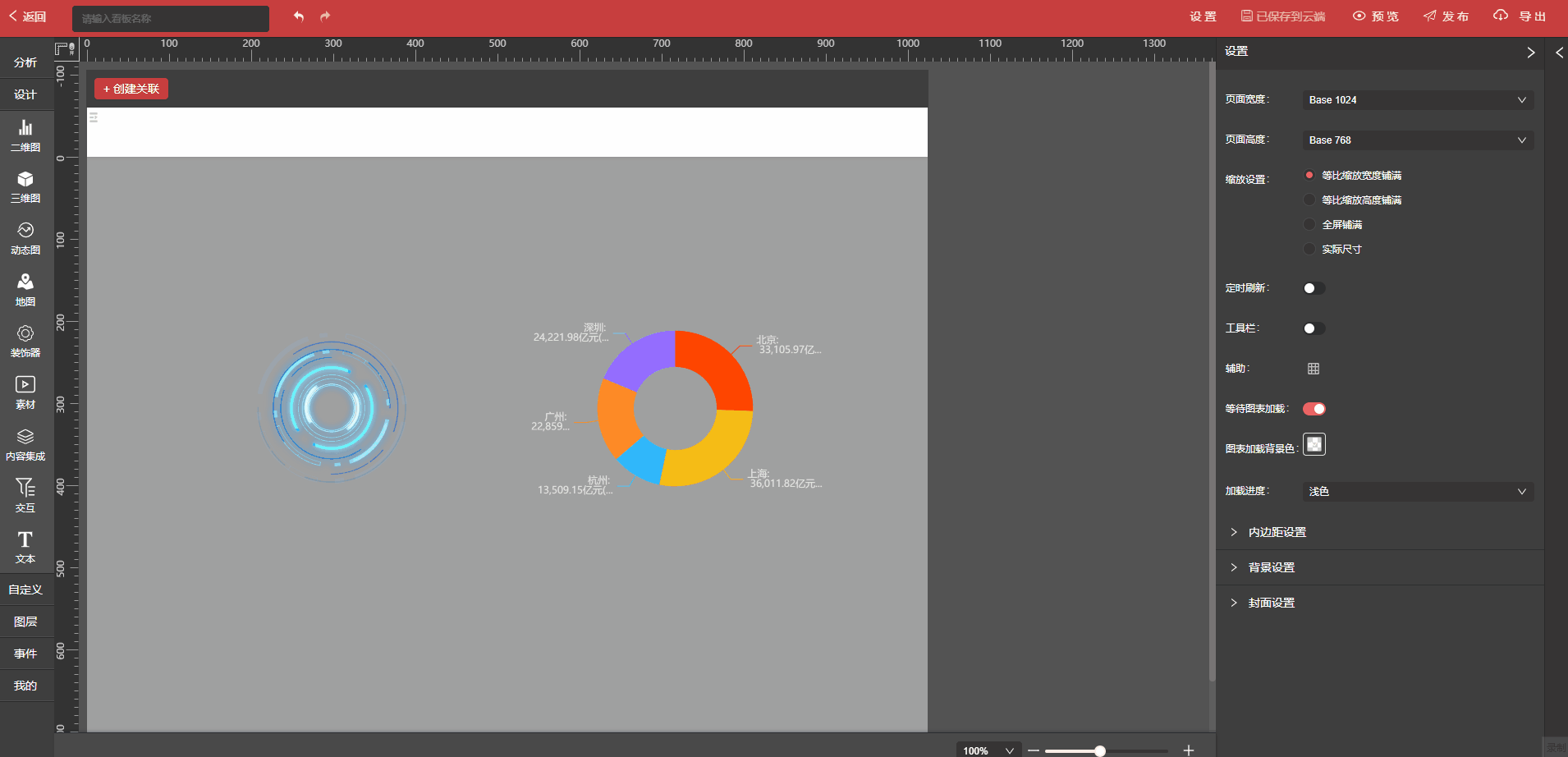This screenshot has width=1568, height=757.
Task: Open the 二维图 (2D chart) panel
Action: tap(25, 135)
